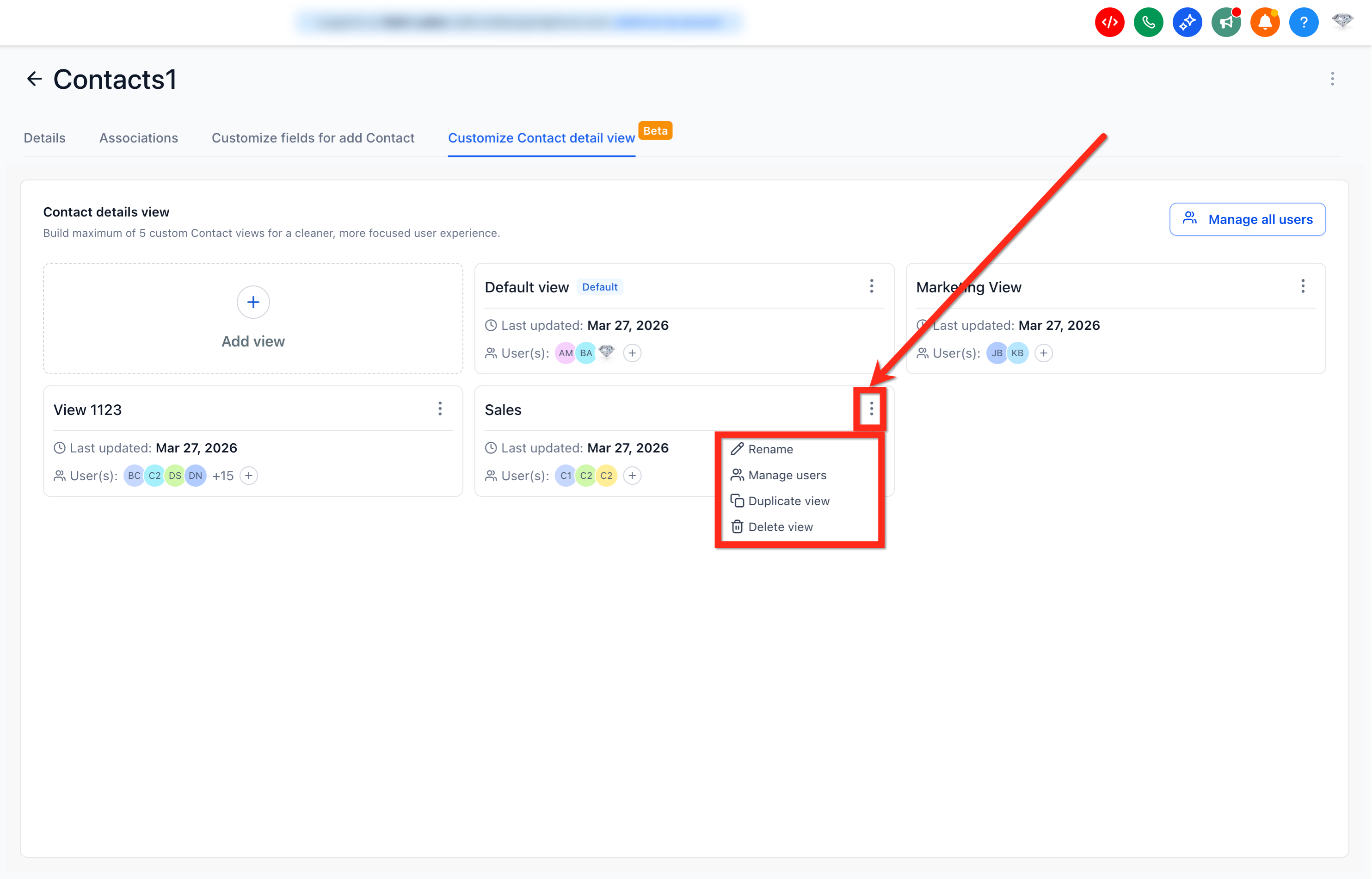Click the Sales view title

[503, 410]
